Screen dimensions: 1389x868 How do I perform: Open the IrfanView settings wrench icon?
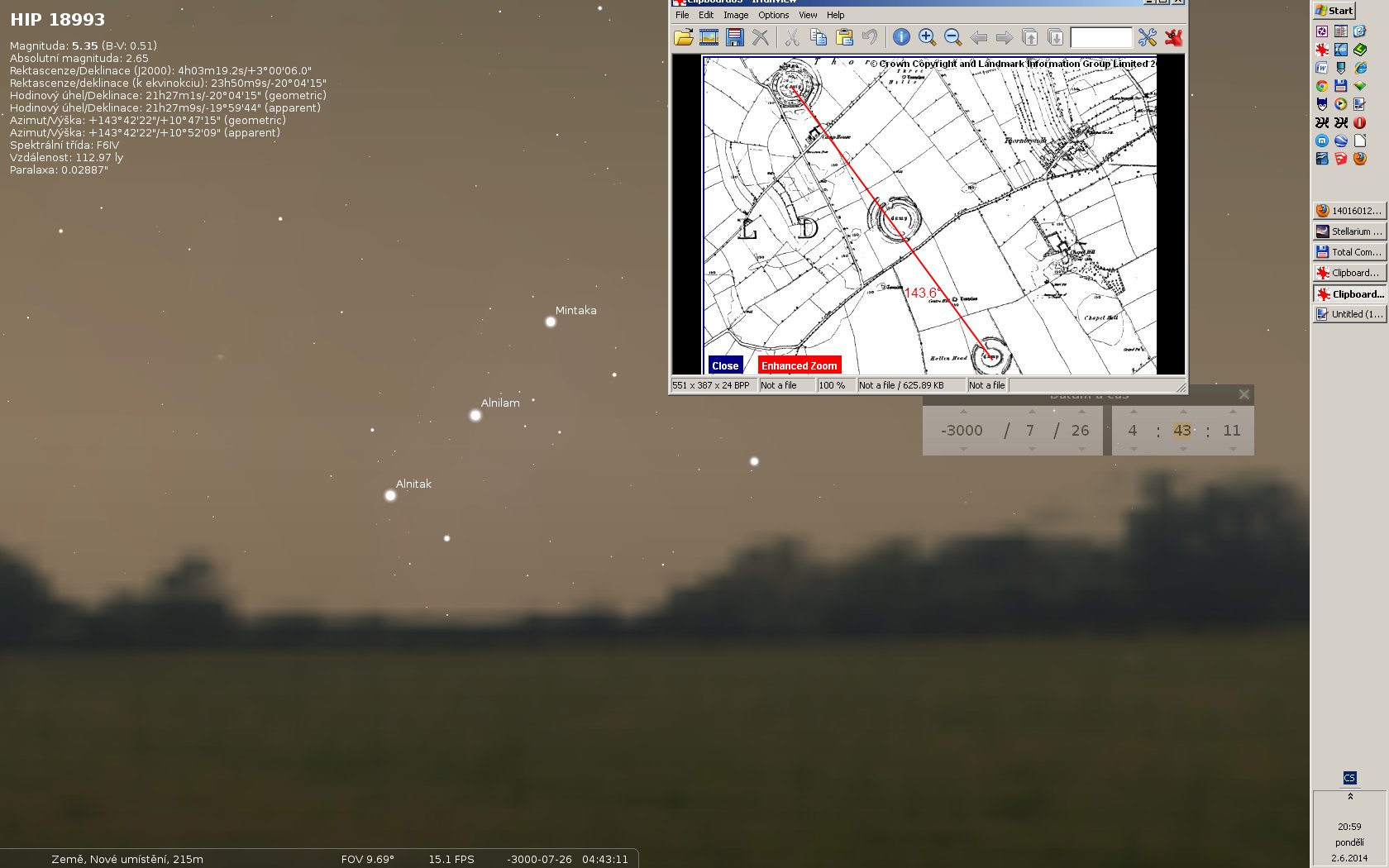click(x=1147, y=37)
